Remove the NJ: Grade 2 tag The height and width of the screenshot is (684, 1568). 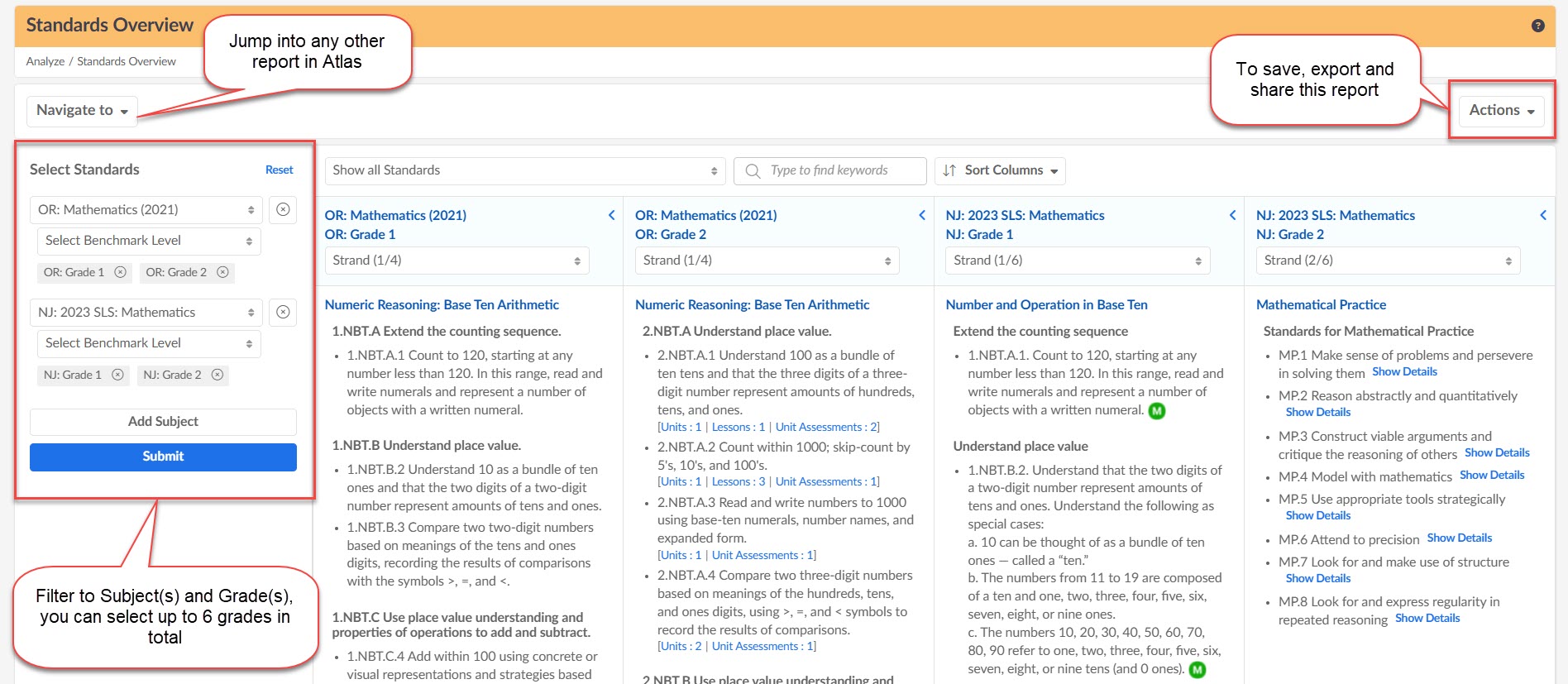218,375
